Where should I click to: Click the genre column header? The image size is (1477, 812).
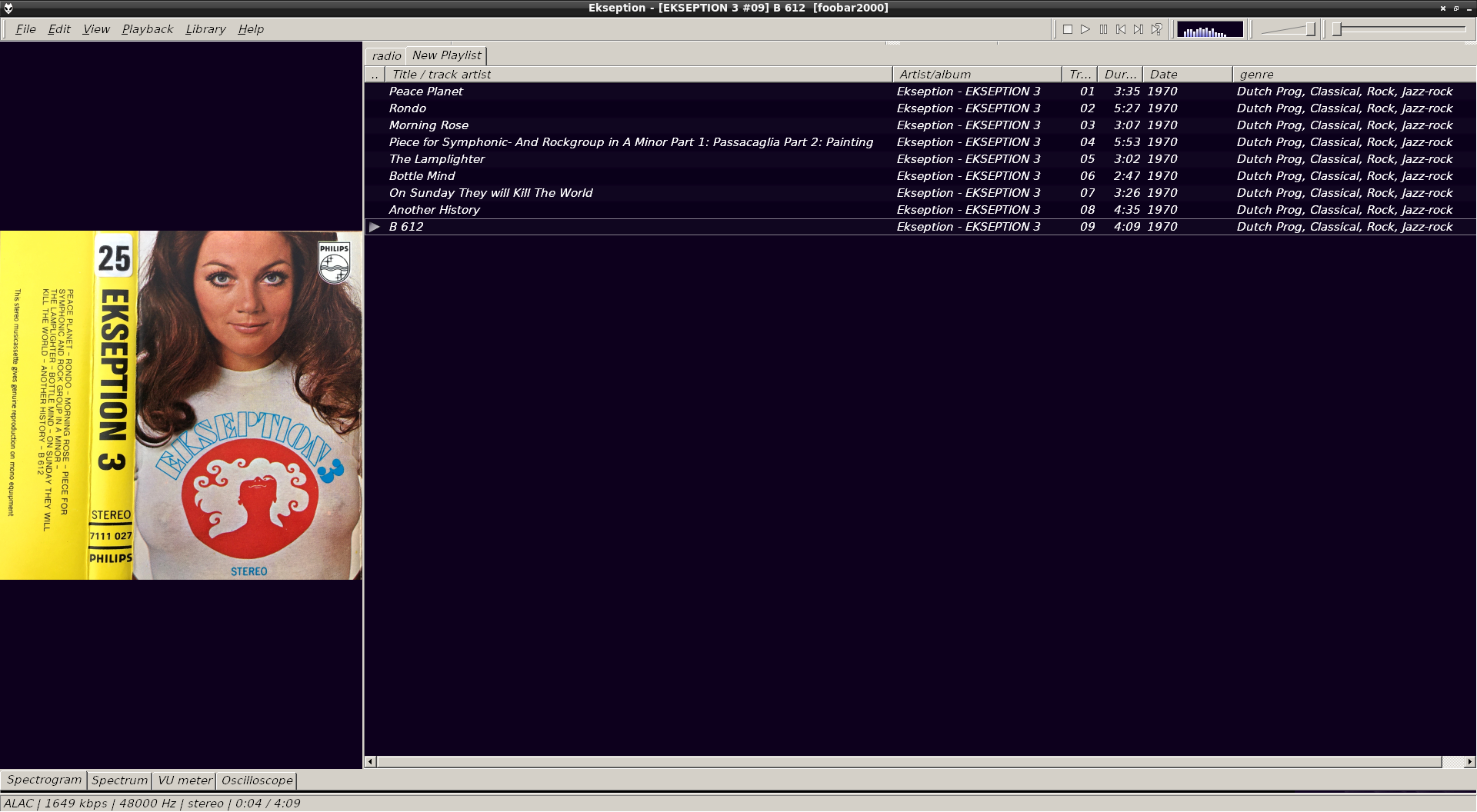click(x=1354, y=75)
